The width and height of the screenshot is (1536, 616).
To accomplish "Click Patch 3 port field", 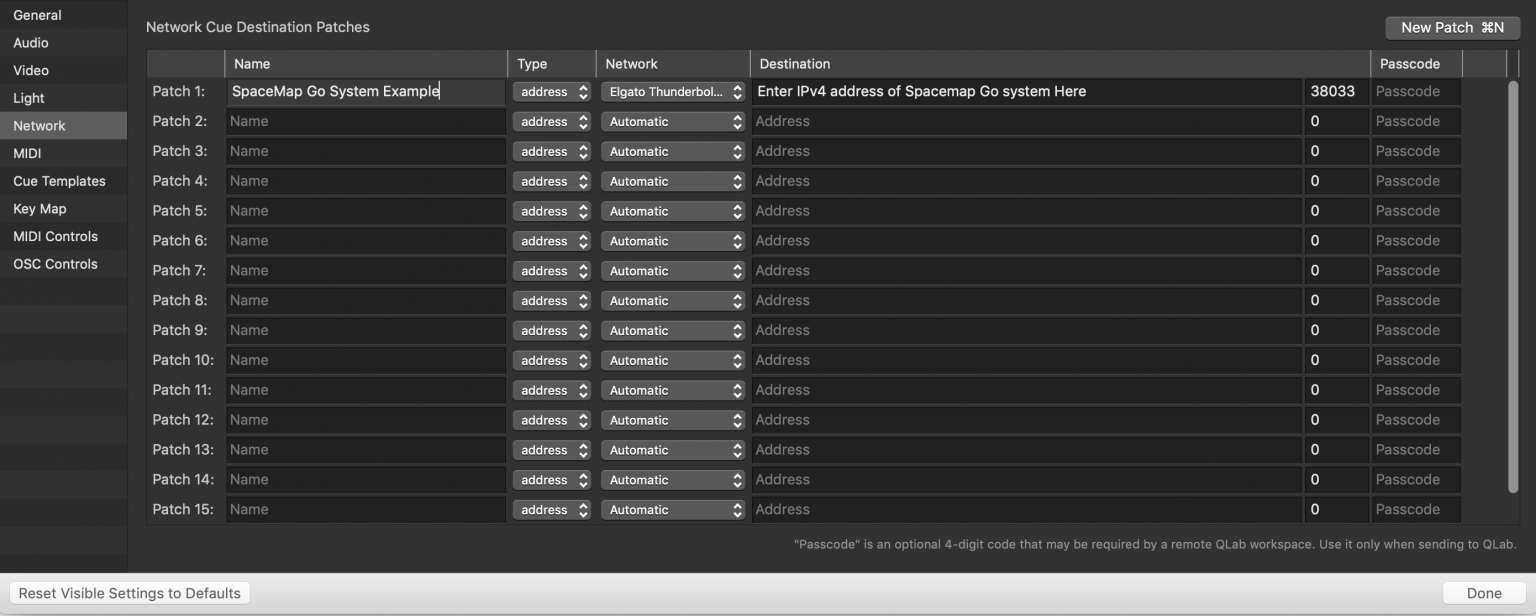I will pyautogui.click(x=1336, y=151).
